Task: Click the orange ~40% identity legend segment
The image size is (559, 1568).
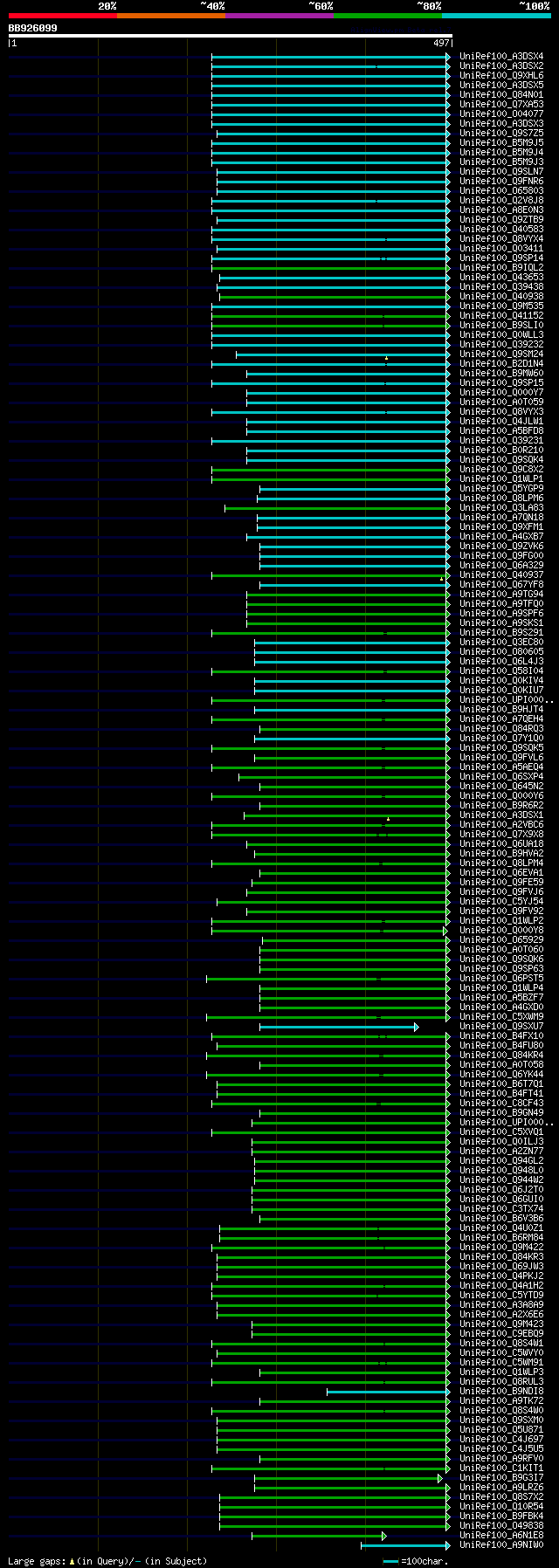Action: (x=171, y=16)
